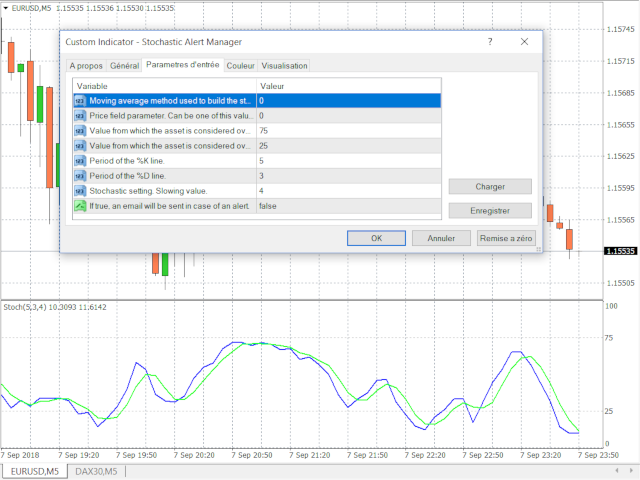Screen dimensions: 640x480
Task: Click the icon beside the 75 threshold row
Action: pos(80,131)
